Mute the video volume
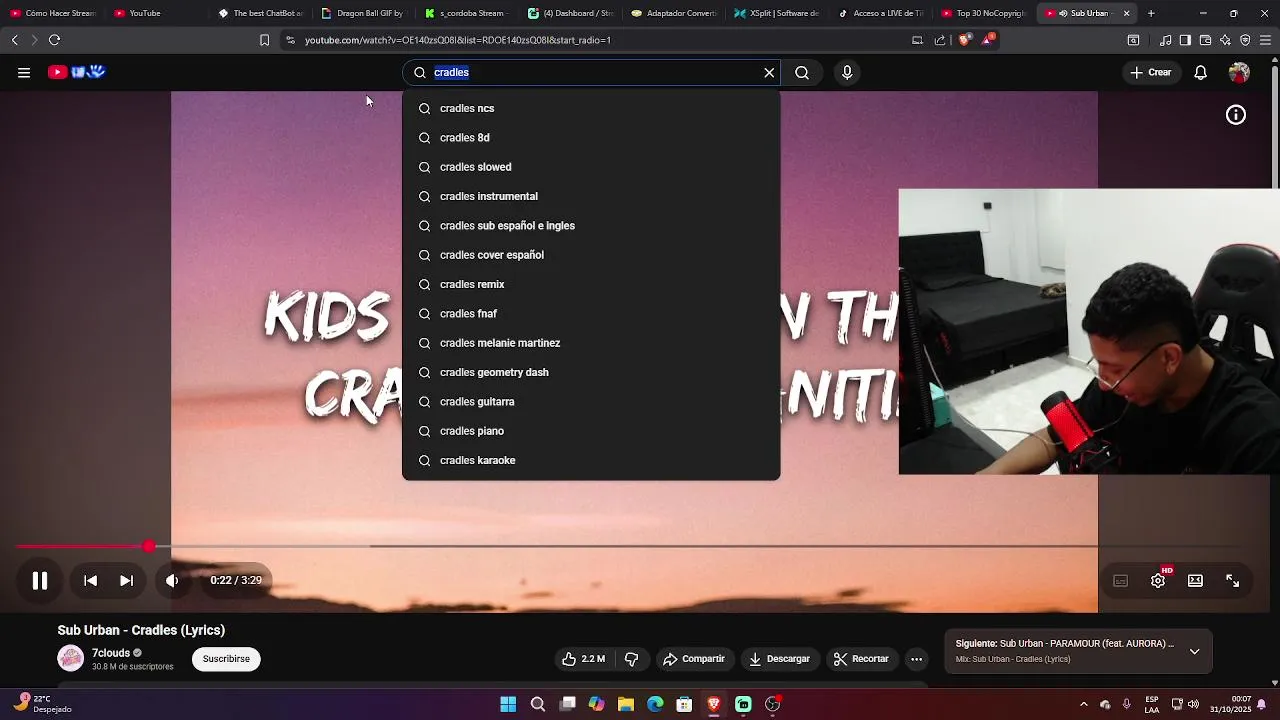 click(172, 580)
